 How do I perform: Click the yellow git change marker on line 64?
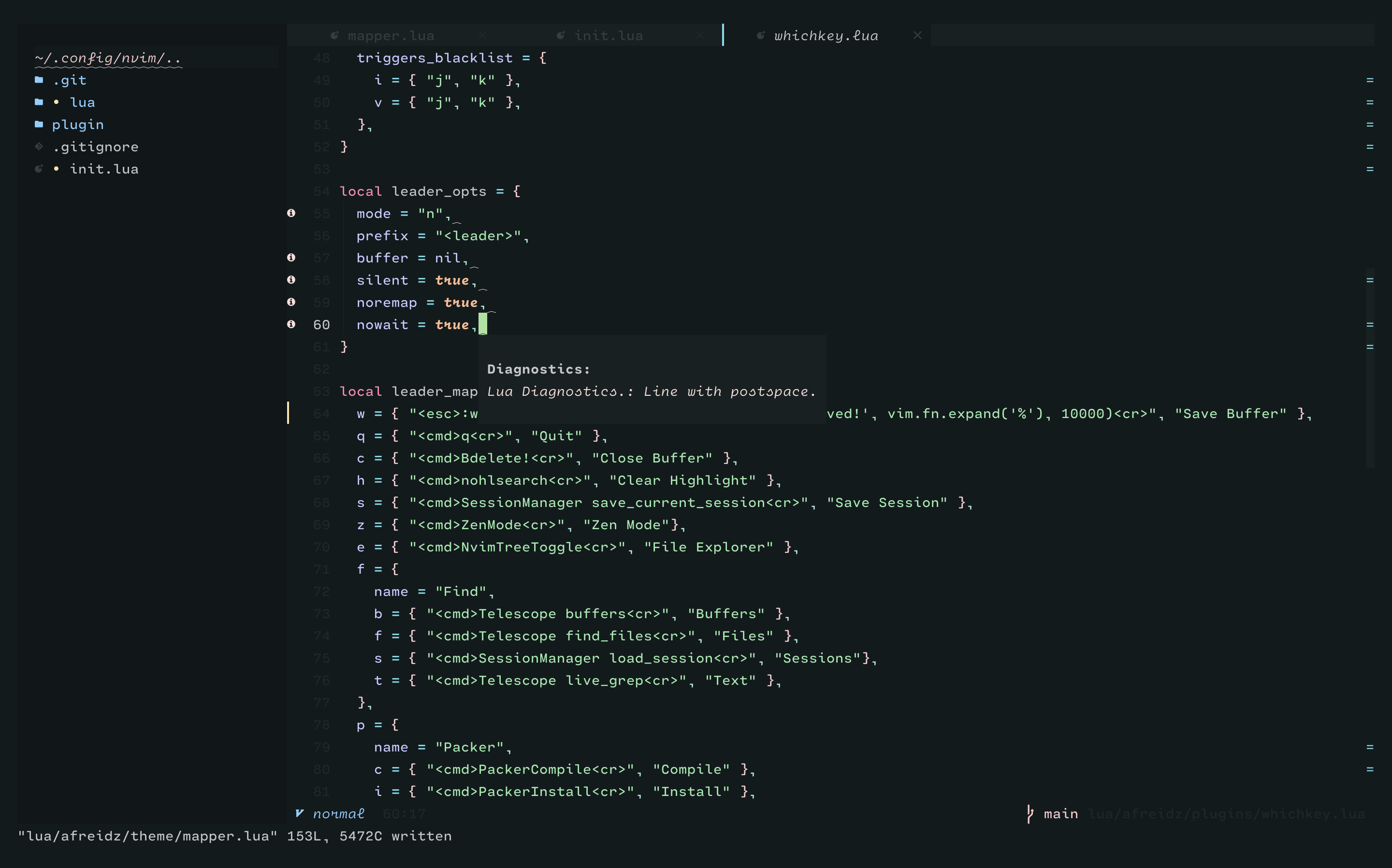pos(288,413)
